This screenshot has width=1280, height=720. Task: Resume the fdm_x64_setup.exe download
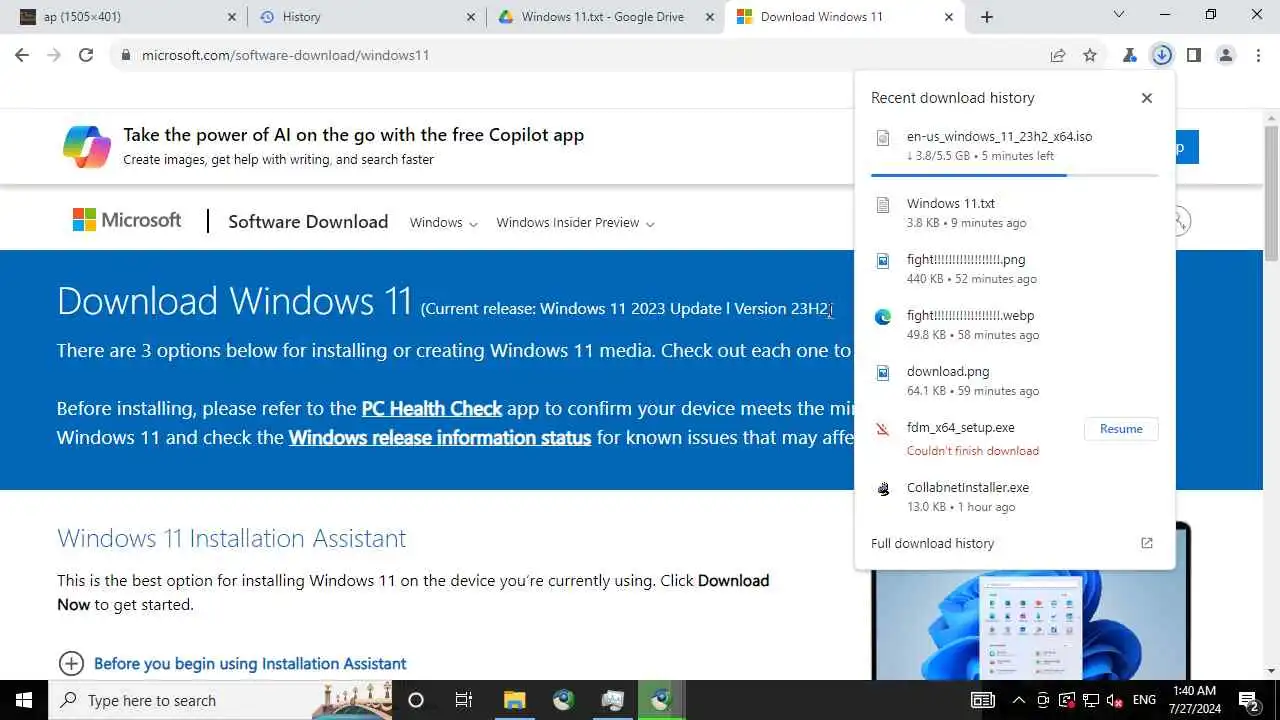[1121, 429]
